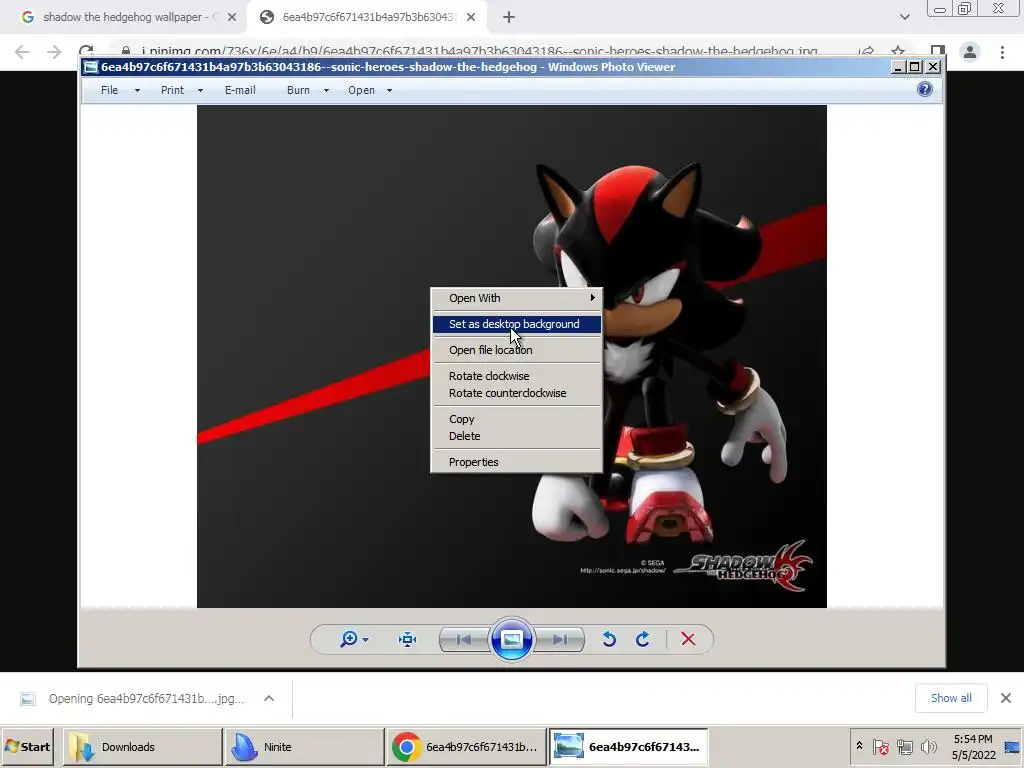Delete photo with red X icon
Viewport: 1024px width, 768px height.
point(688,639)
